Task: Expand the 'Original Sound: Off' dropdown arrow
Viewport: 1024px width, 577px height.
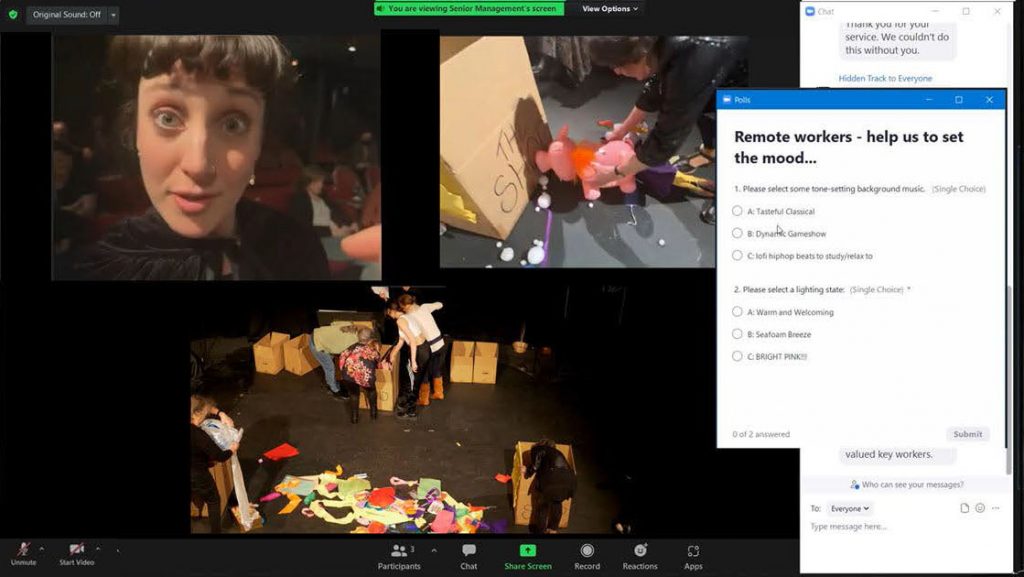Action: pos(113,15)
